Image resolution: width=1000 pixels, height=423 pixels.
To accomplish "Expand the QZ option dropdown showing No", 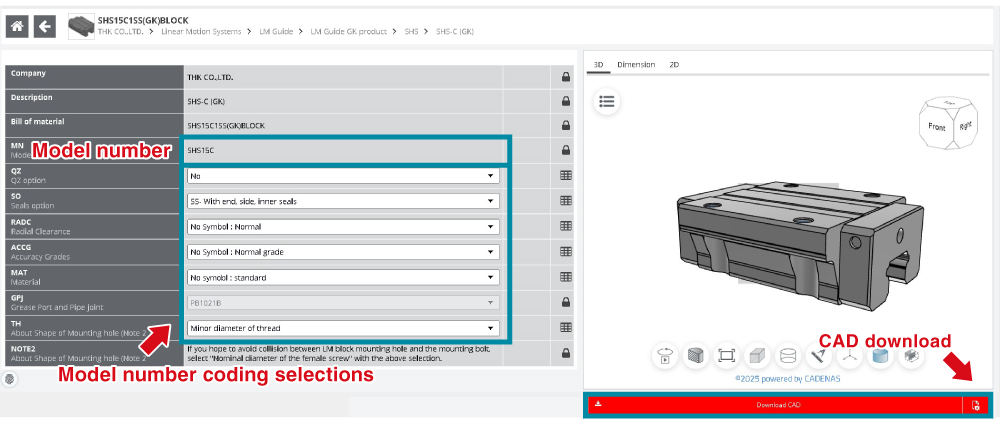I will [x=343, y=175].
